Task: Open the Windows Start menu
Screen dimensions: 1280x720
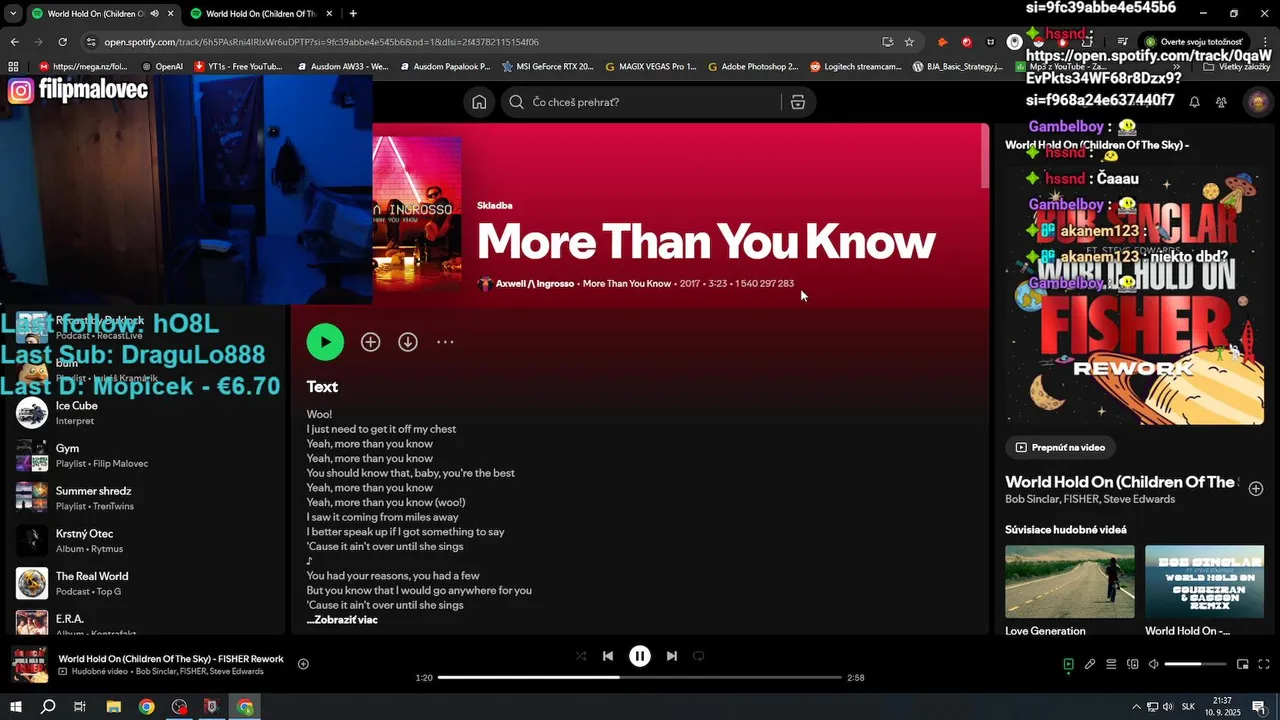Action: pyautogui.click(x=16, y=707)
